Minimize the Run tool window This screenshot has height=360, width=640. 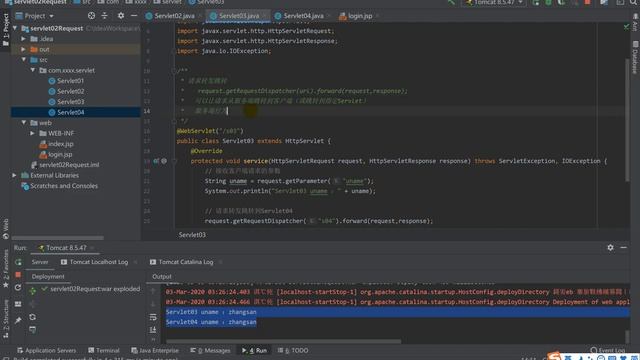(x=623, y=247)
